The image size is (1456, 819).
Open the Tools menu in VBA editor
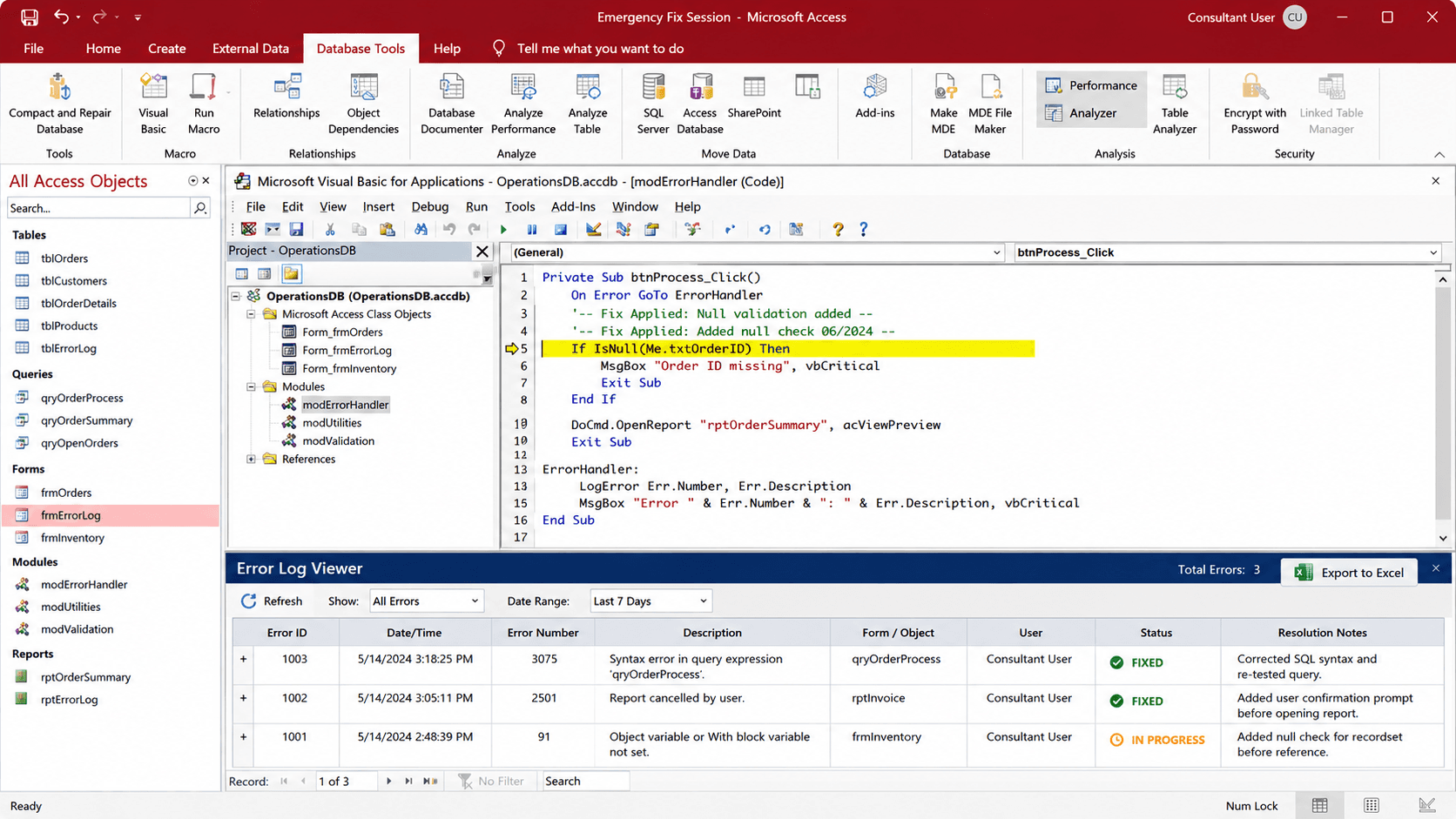[x=519, y=207]
